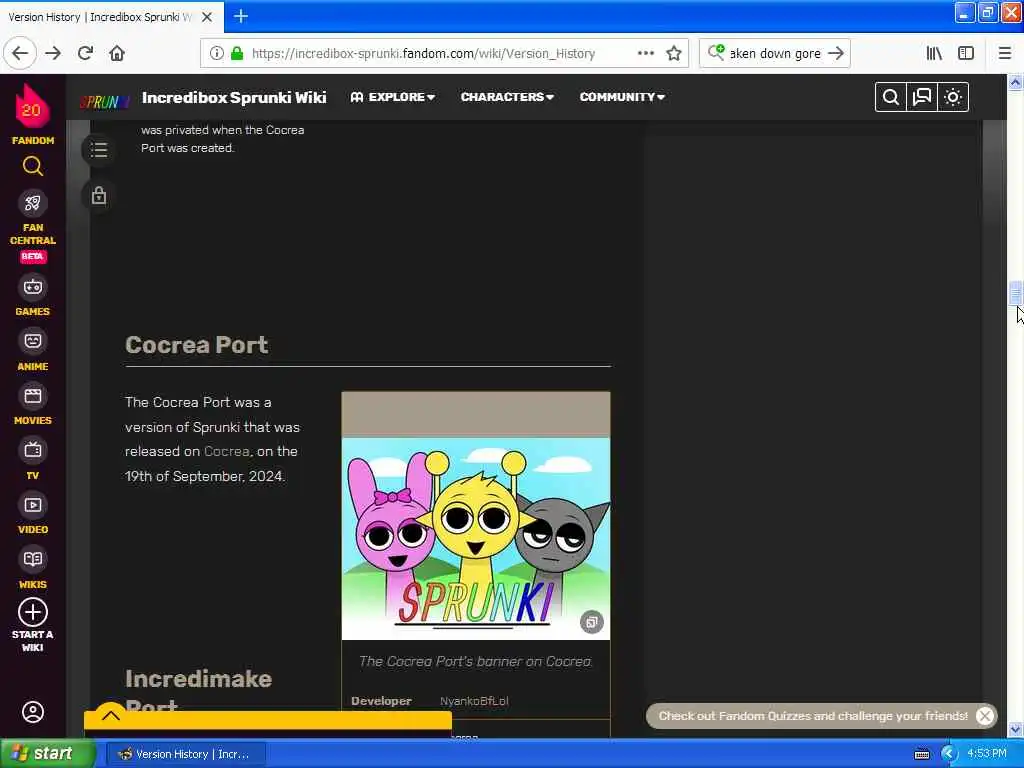Open the Firefox hamburger menu

(1004, 53)
